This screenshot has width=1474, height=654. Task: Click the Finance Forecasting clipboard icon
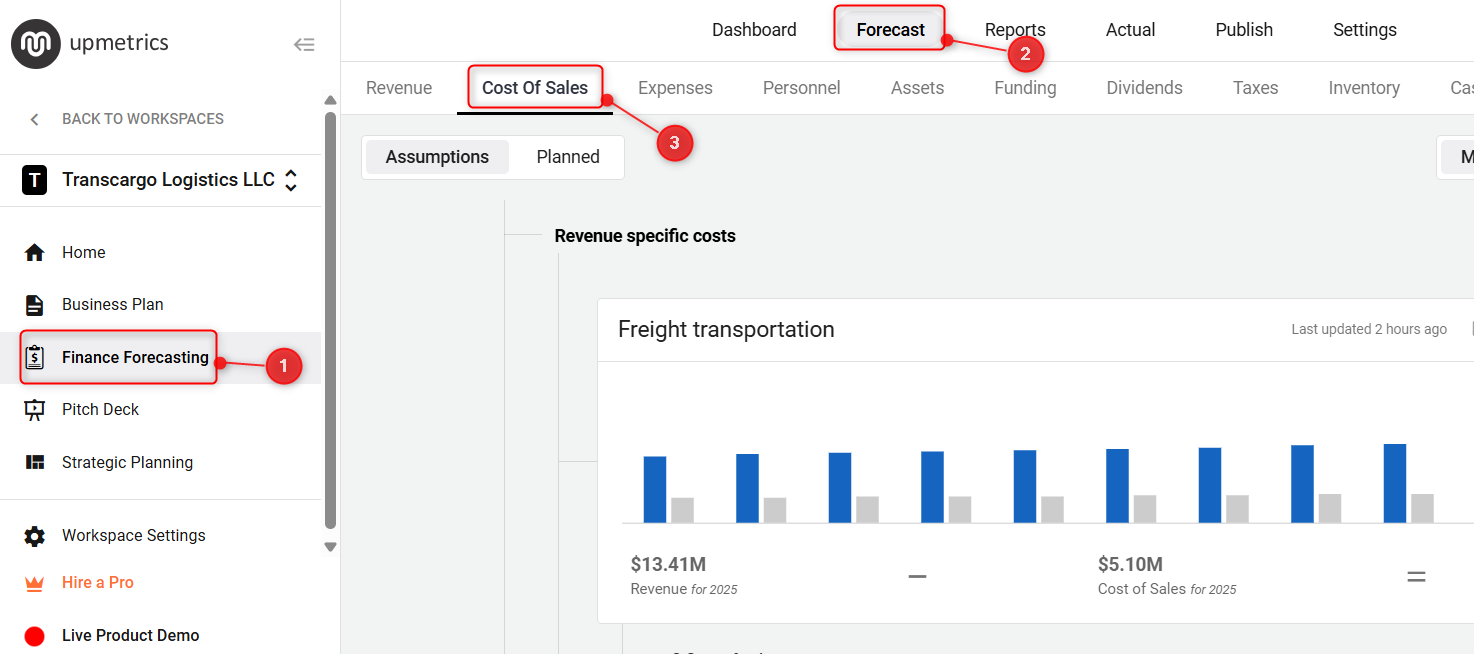(35, 357)
